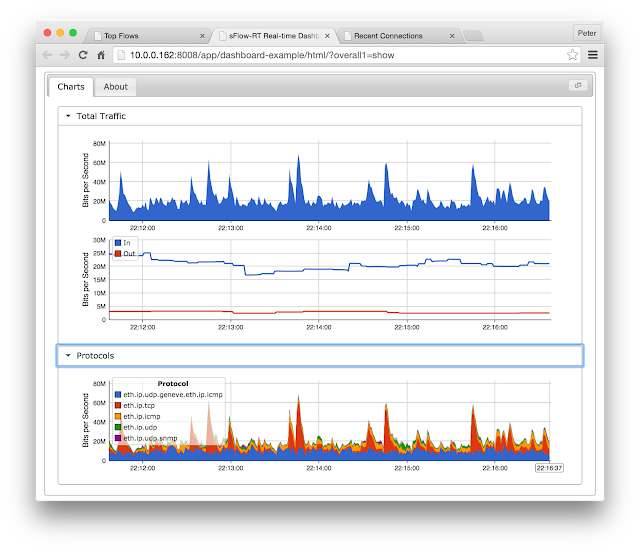The width and height of the screenshot is (640, 552).
Task: Close the Recent Connections tab
Action: tap(452, 36)
